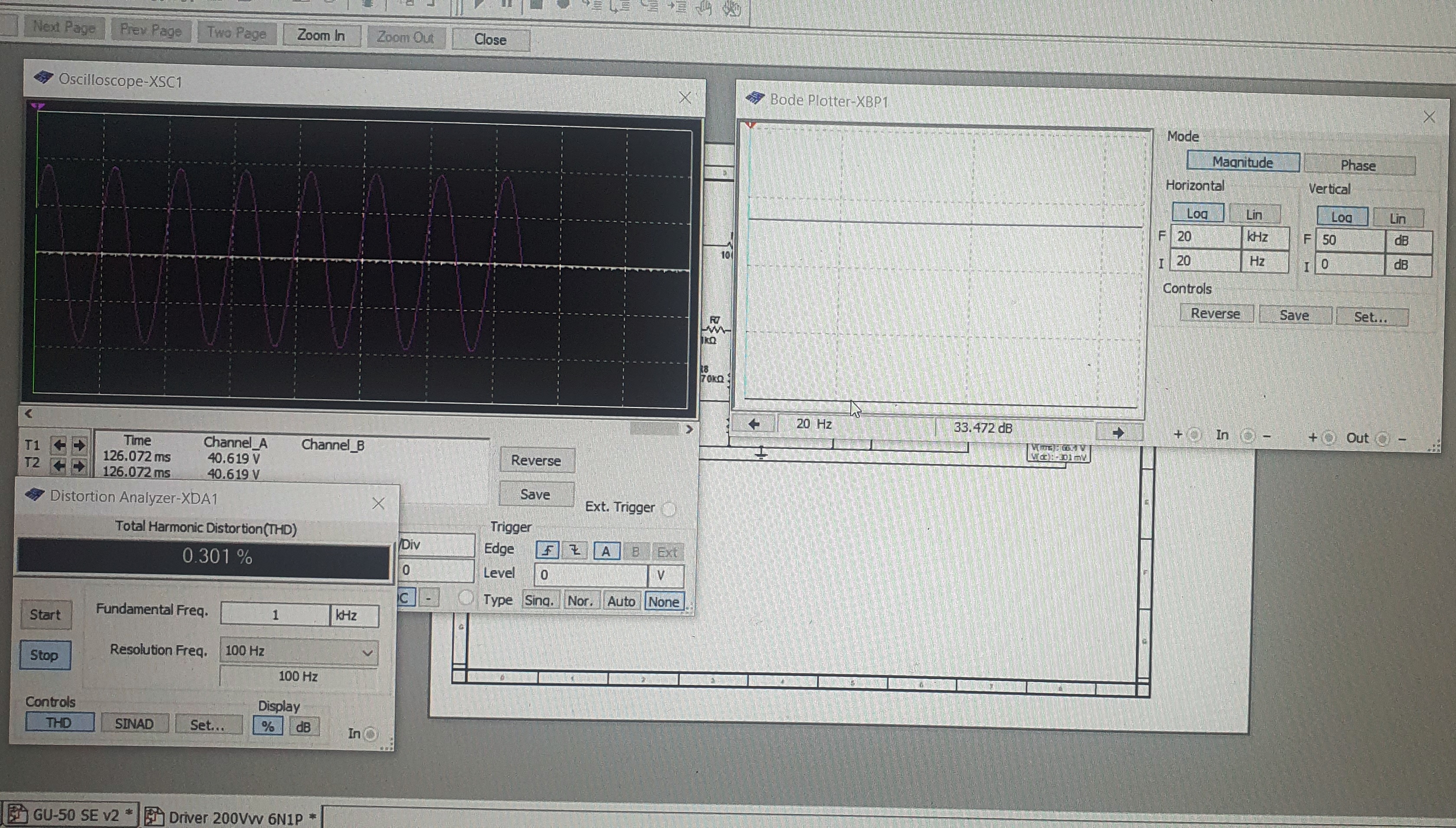Display distortion in dB
Viewport: 1456px width, 828px height.
click(304, 727)
